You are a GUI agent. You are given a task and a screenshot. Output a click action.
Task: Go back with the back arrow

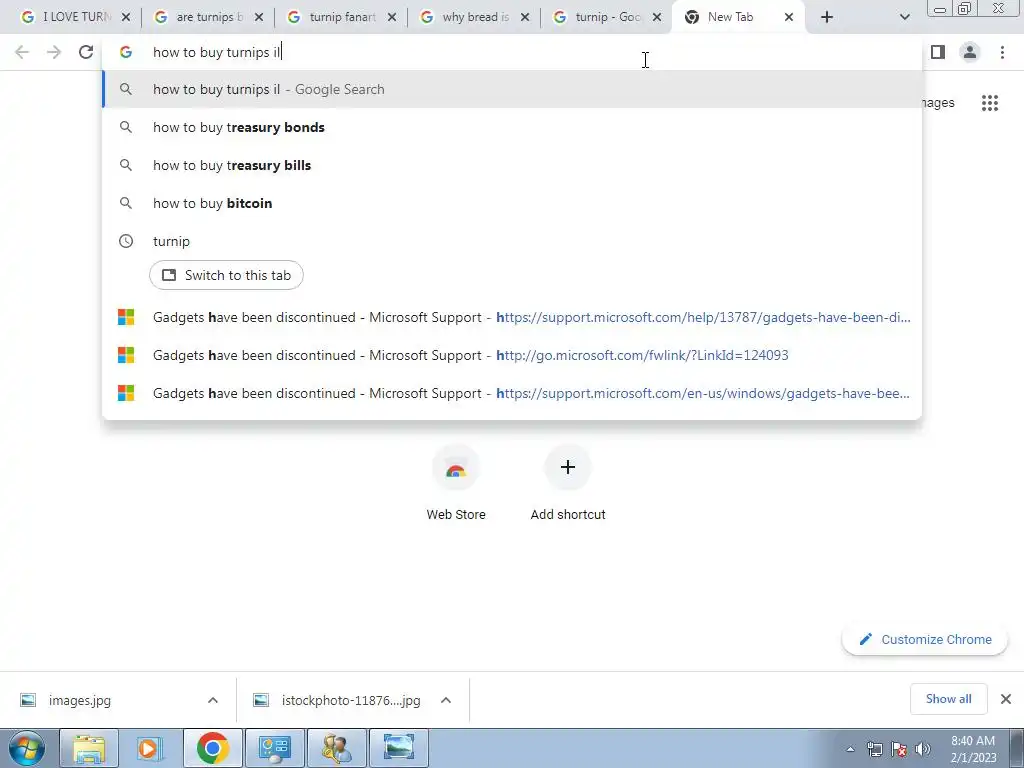tap(22, 52)
